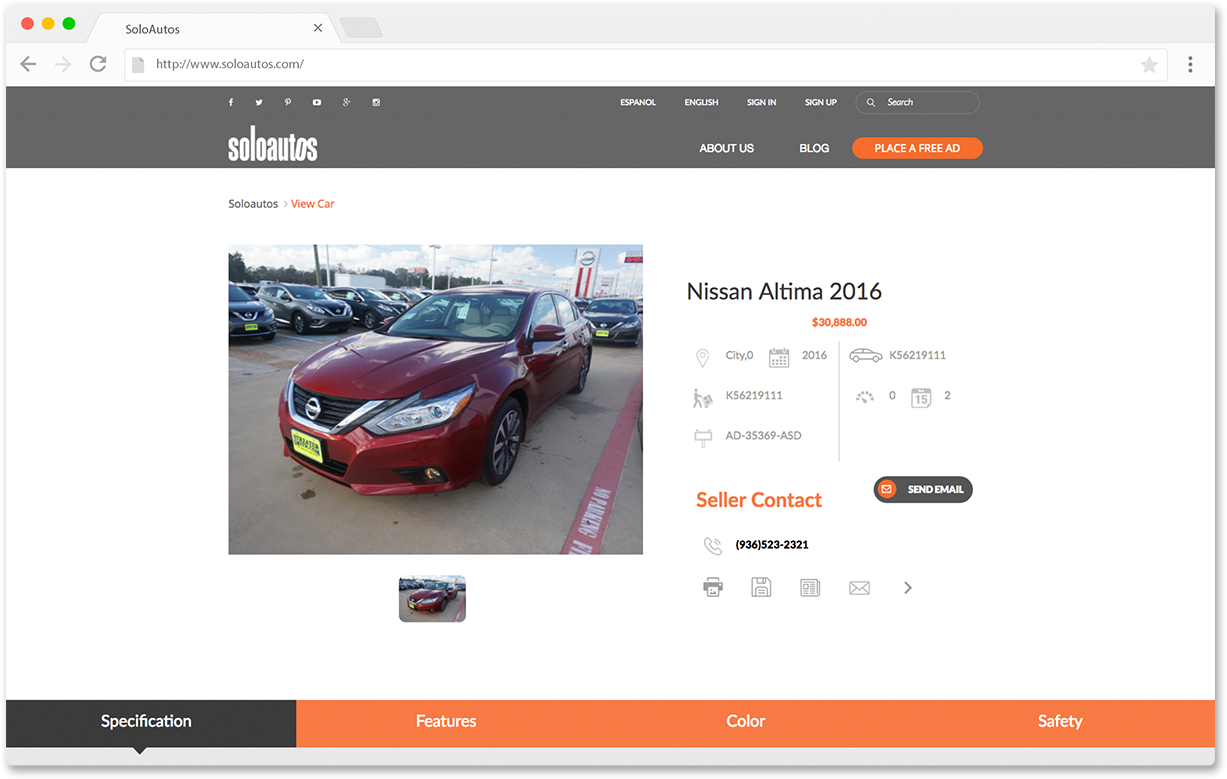Image resolution: width=1227 pixels, height=779 pixels.
Task: Switch to the Color tab
Action: pyautogui.click(x=746, y=723)
